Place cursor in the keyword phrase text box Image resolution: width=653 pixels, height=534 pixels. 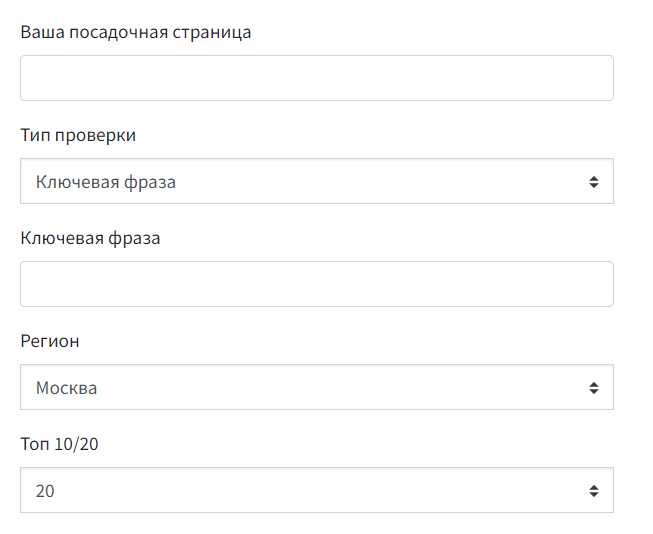click(316, 284)
